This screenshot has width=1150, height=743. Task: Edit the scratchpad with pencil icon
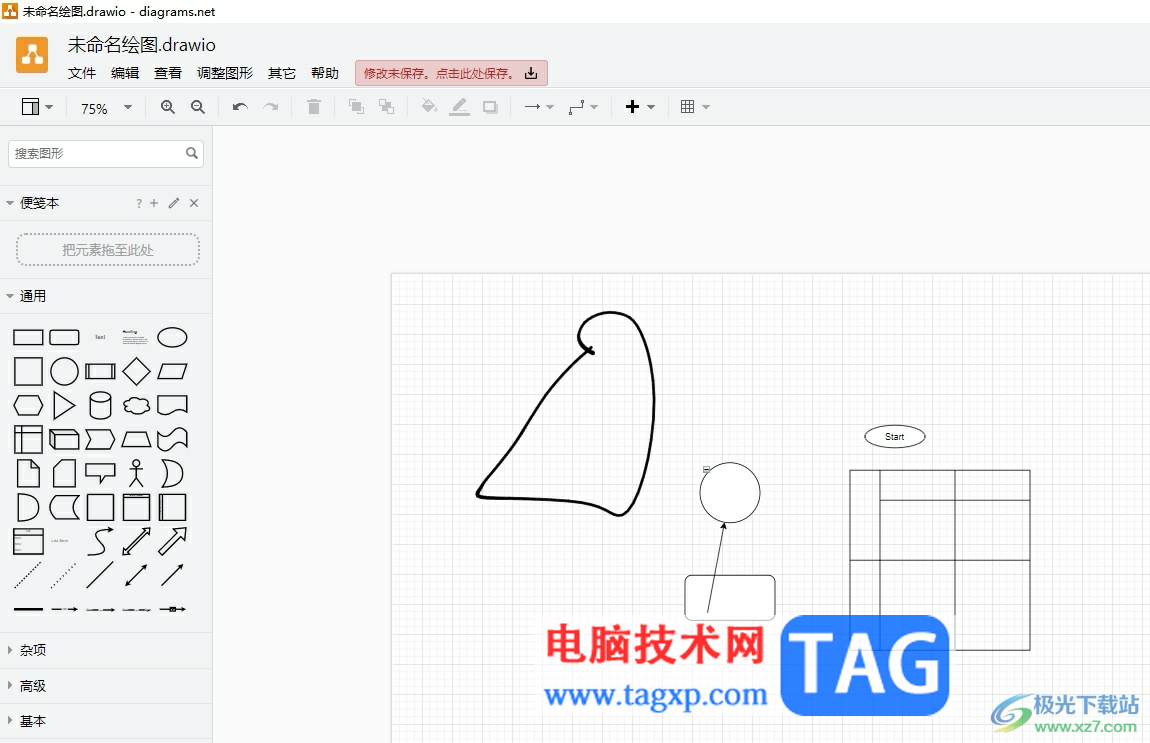point(174,203)
